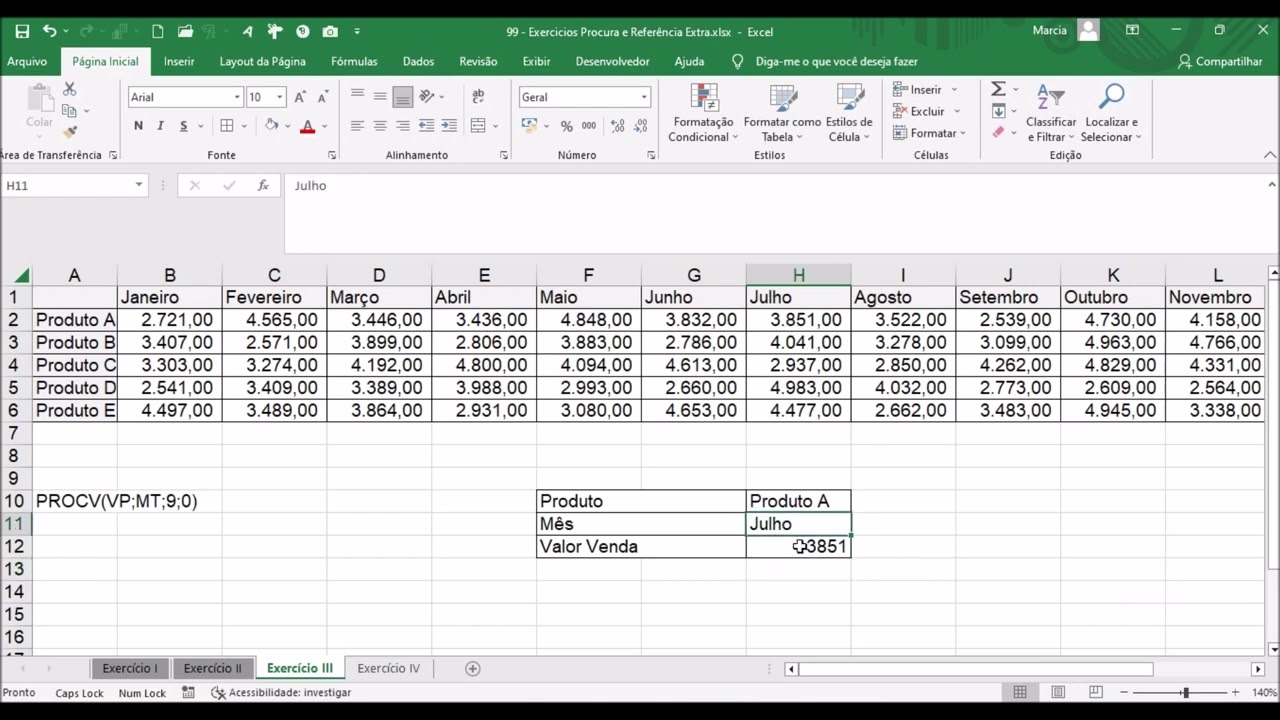Decrease the font size

point(322,97)
